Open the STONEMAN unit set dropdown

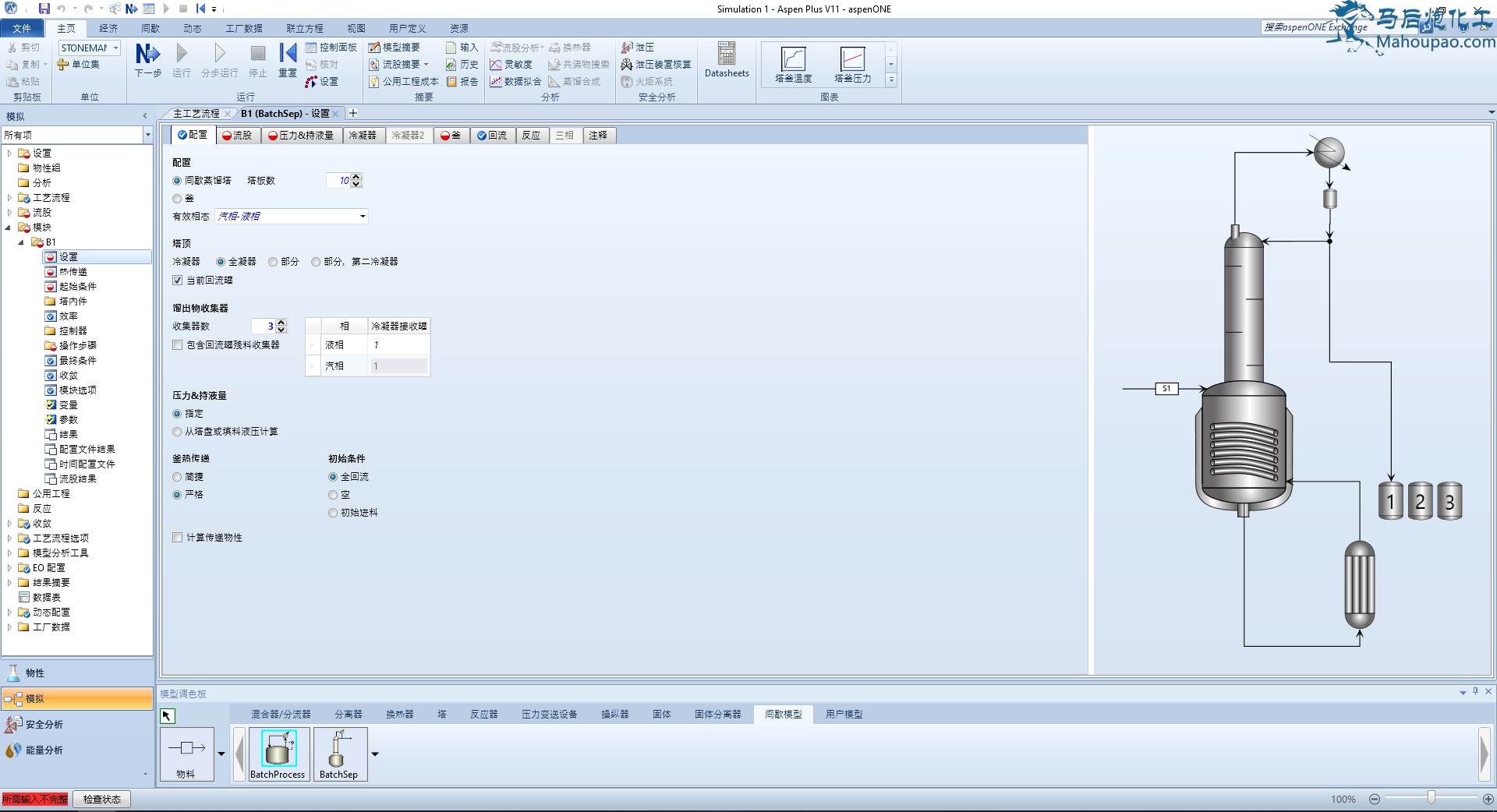click(x=115, y=48)
